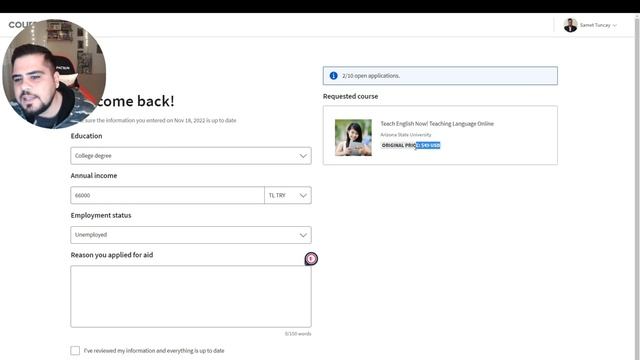This screenshot has height=360, width=640.
Task: Click the Reason you applied for aid label
Action: click(x=111, y=255)
